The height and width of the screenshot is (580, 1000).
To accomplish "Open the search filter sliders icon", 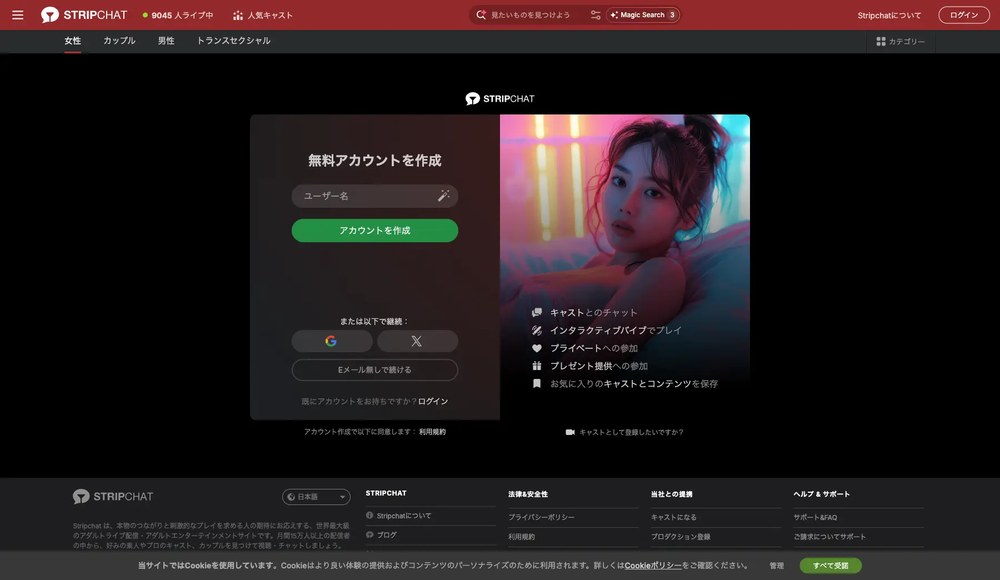I will (x=595, y=15).
